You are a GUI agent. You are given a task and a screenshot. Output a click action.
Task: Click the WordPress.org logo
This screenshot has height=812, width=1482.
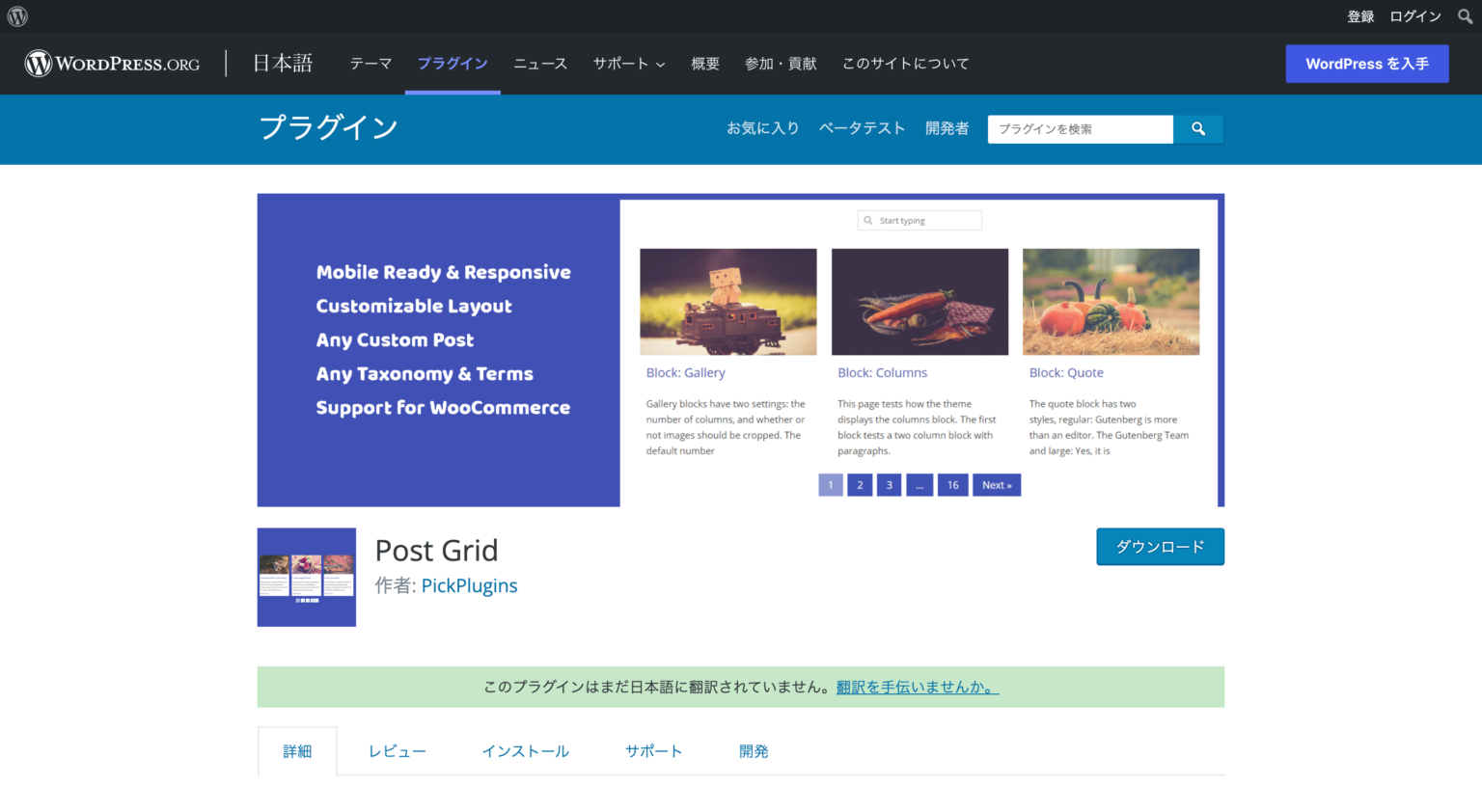click(x=111, y=63)
